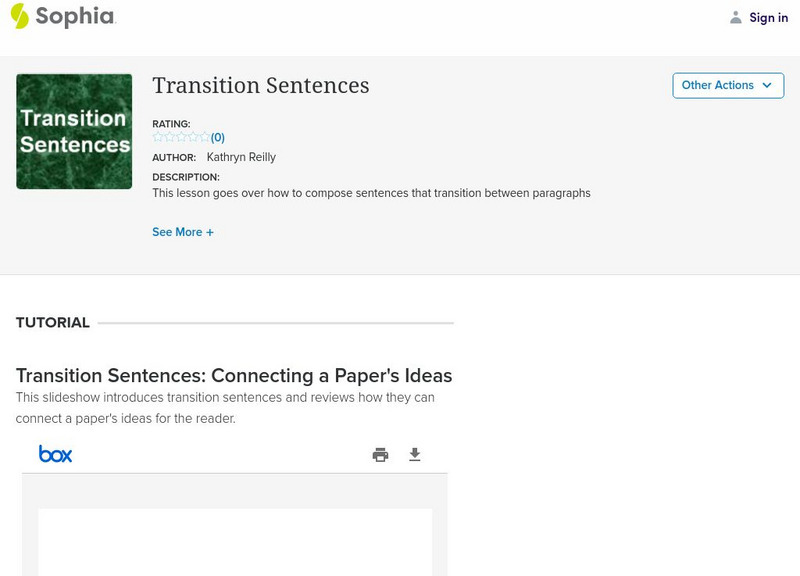800x576 pixels.
Task: Rate the lesson two stars
Action: tap(169, 137)
